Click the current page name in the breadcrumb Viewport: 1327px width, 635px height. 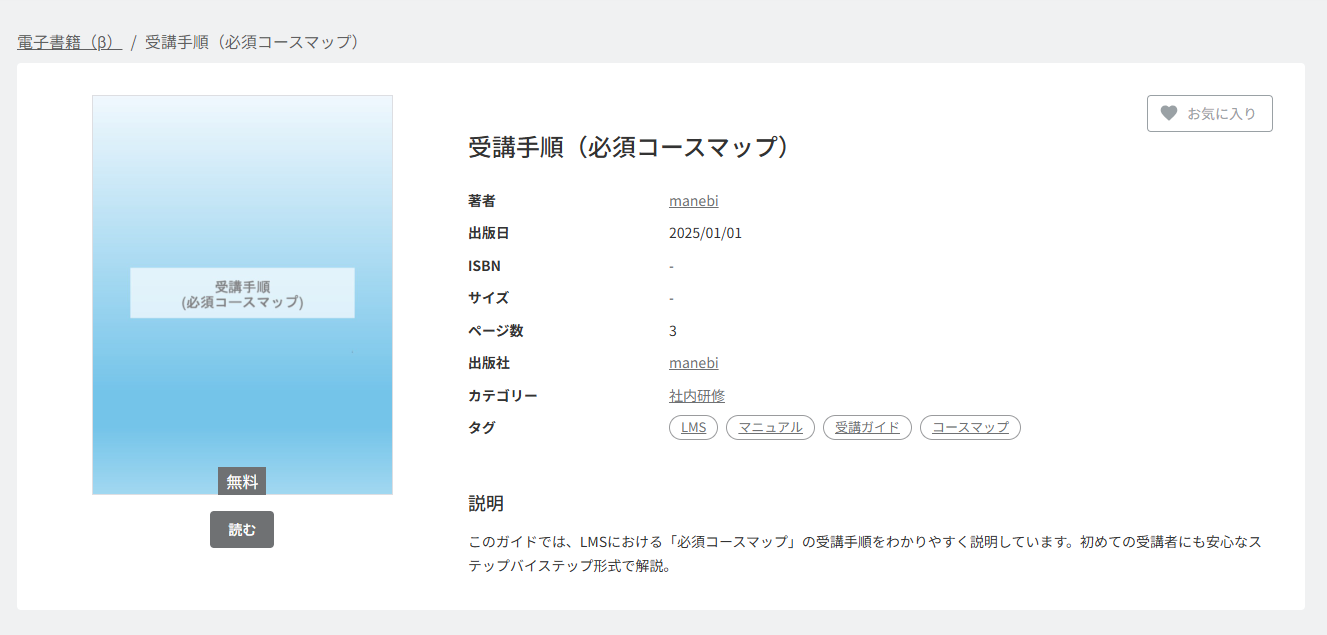(x=252, y=42)
